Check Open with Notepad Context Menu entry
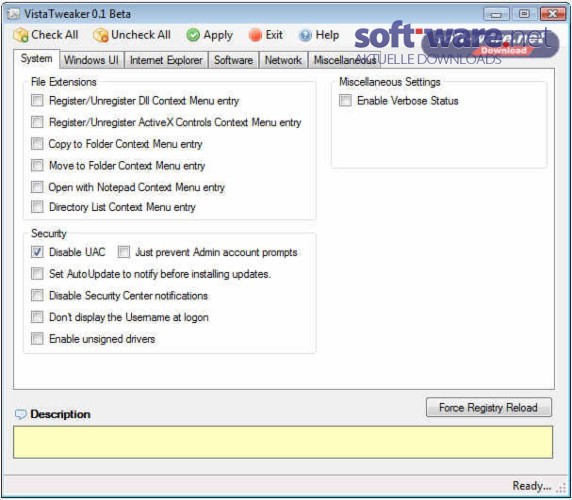 click(x=37, y=187)
